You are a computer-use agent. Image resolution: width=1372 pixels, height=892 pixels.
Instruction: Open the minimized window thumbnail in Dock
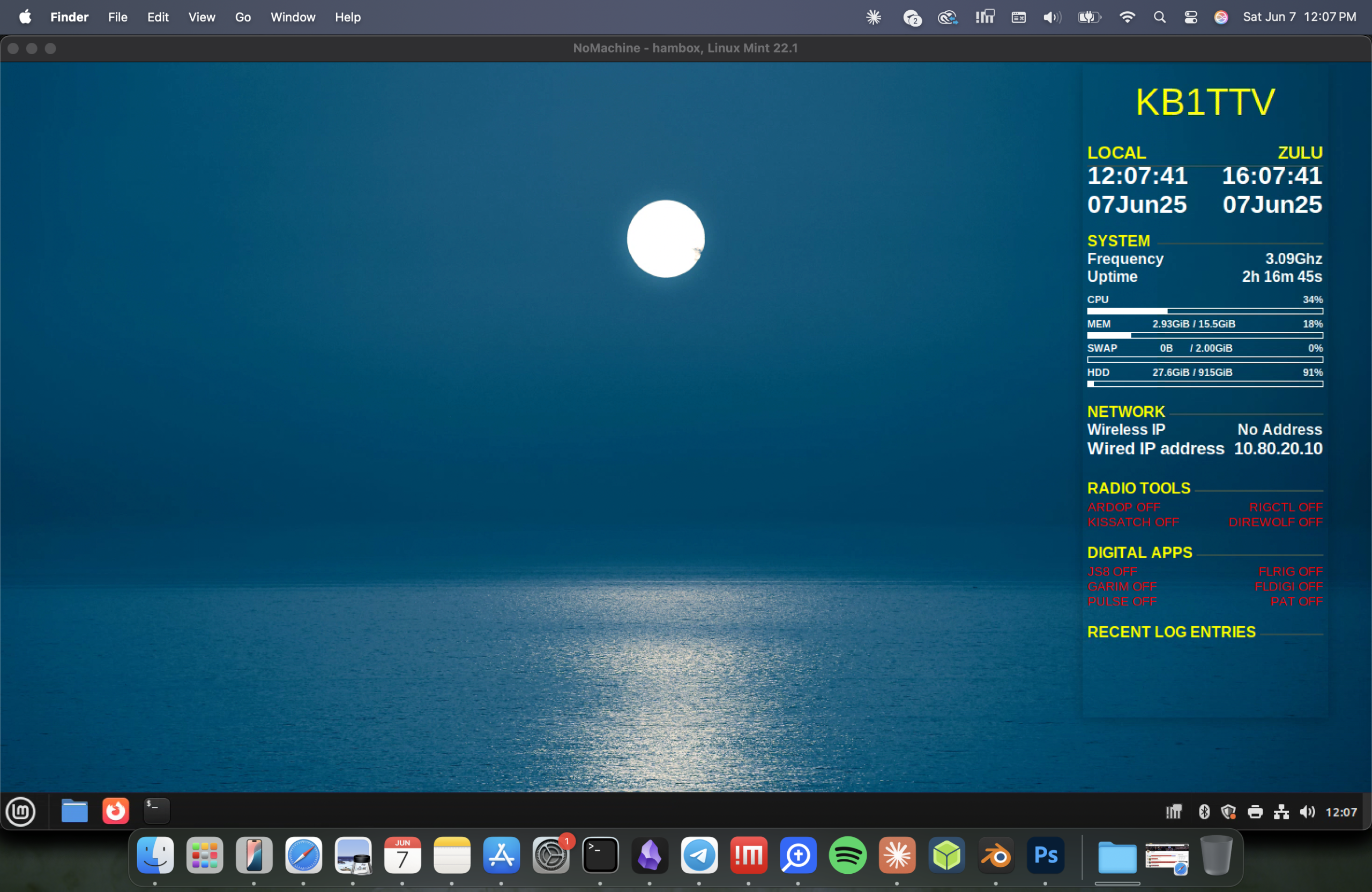(x=1167, y=858)
